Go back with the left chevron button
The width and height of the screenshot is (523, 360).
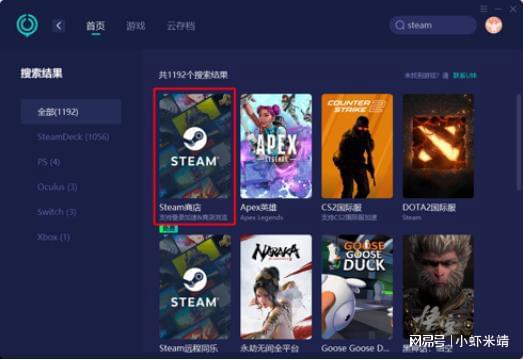(59, 26)
